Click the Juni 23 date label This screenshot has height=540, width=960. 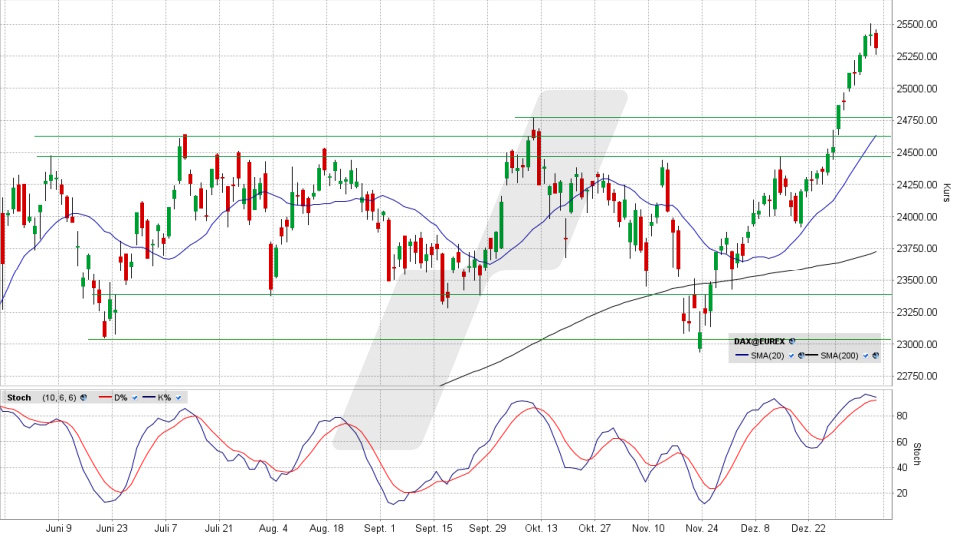(112, 528)
